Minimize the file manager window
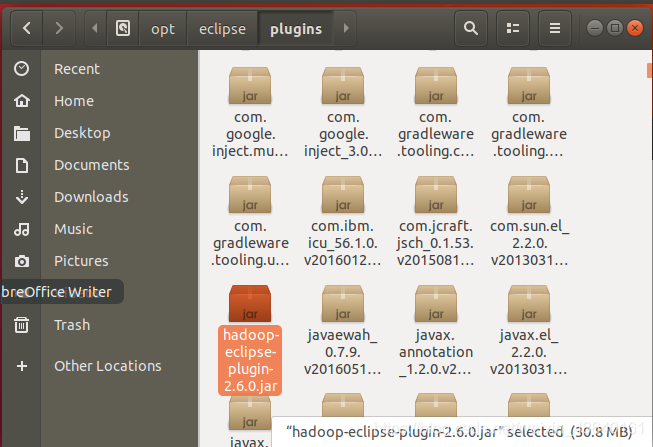 click(595, 28)
